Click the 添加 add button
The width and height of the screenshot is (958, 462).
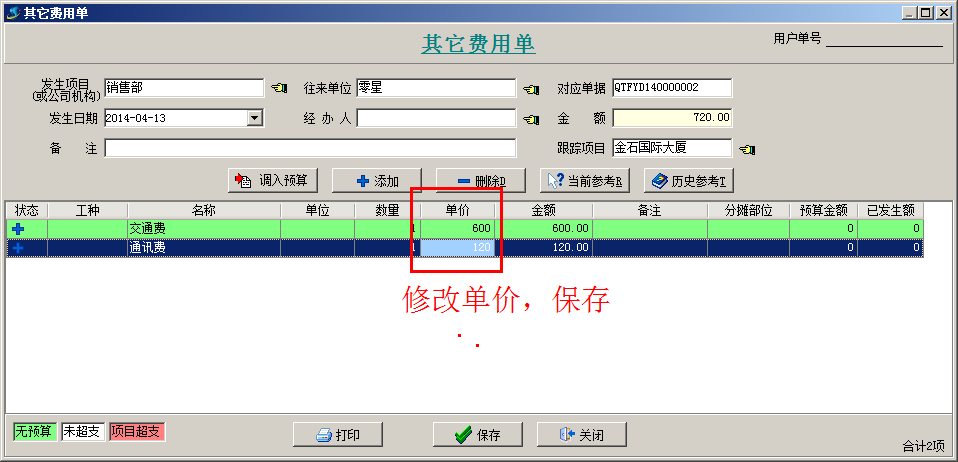pyautogui.click(x=377, y=181)
